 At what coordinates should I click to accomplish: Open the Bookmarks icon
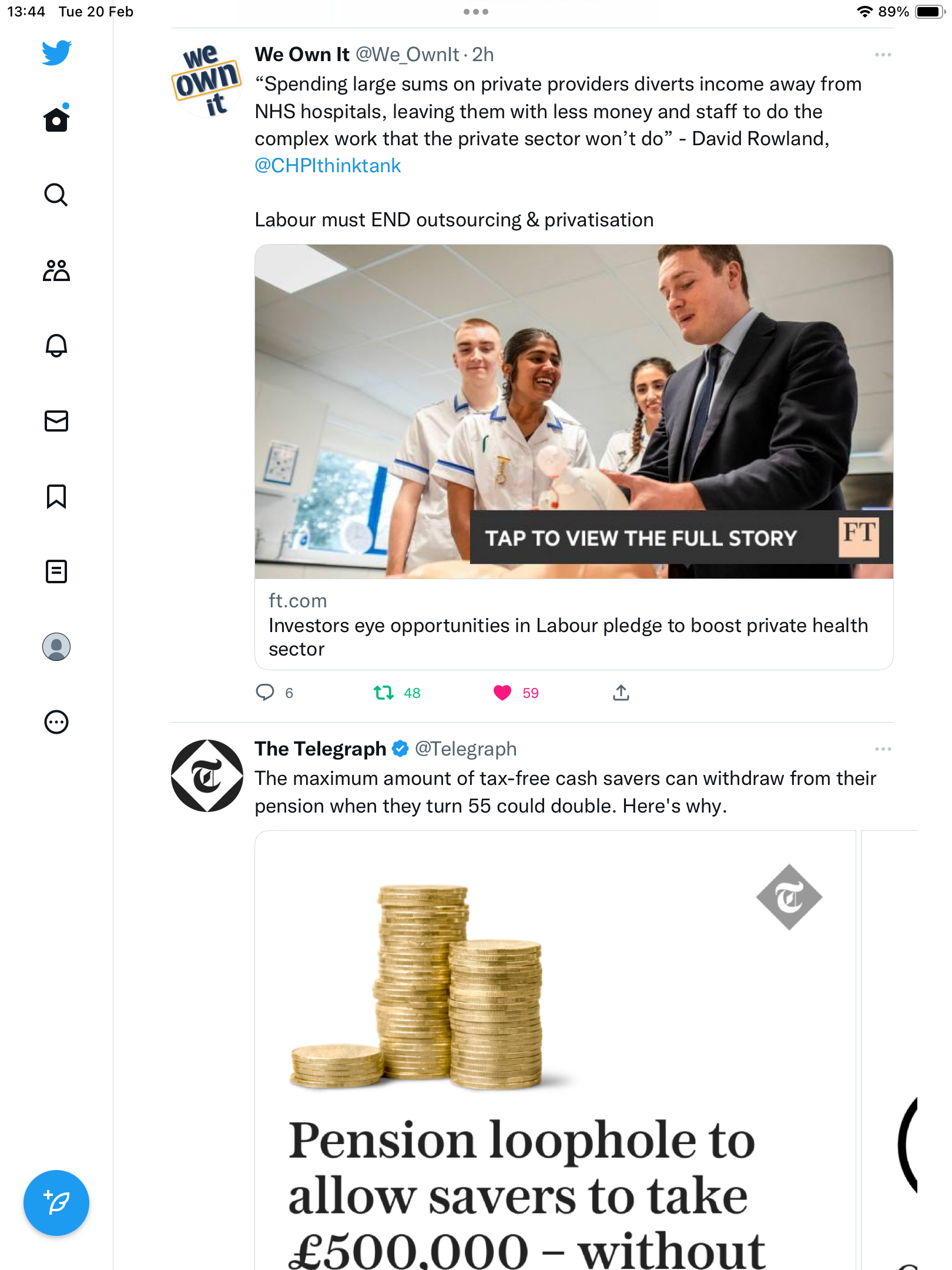pos(56,496)
